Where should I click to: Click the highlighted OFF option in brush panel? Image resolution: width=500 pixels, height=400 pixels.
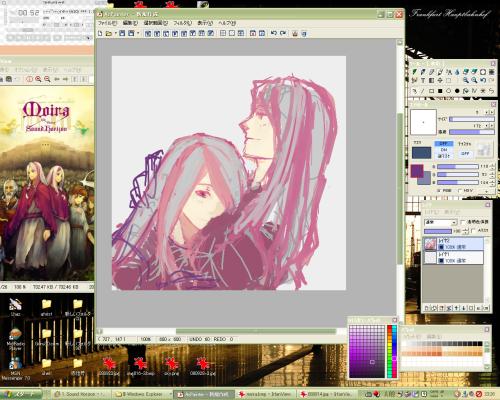click(x=443, y=143)
